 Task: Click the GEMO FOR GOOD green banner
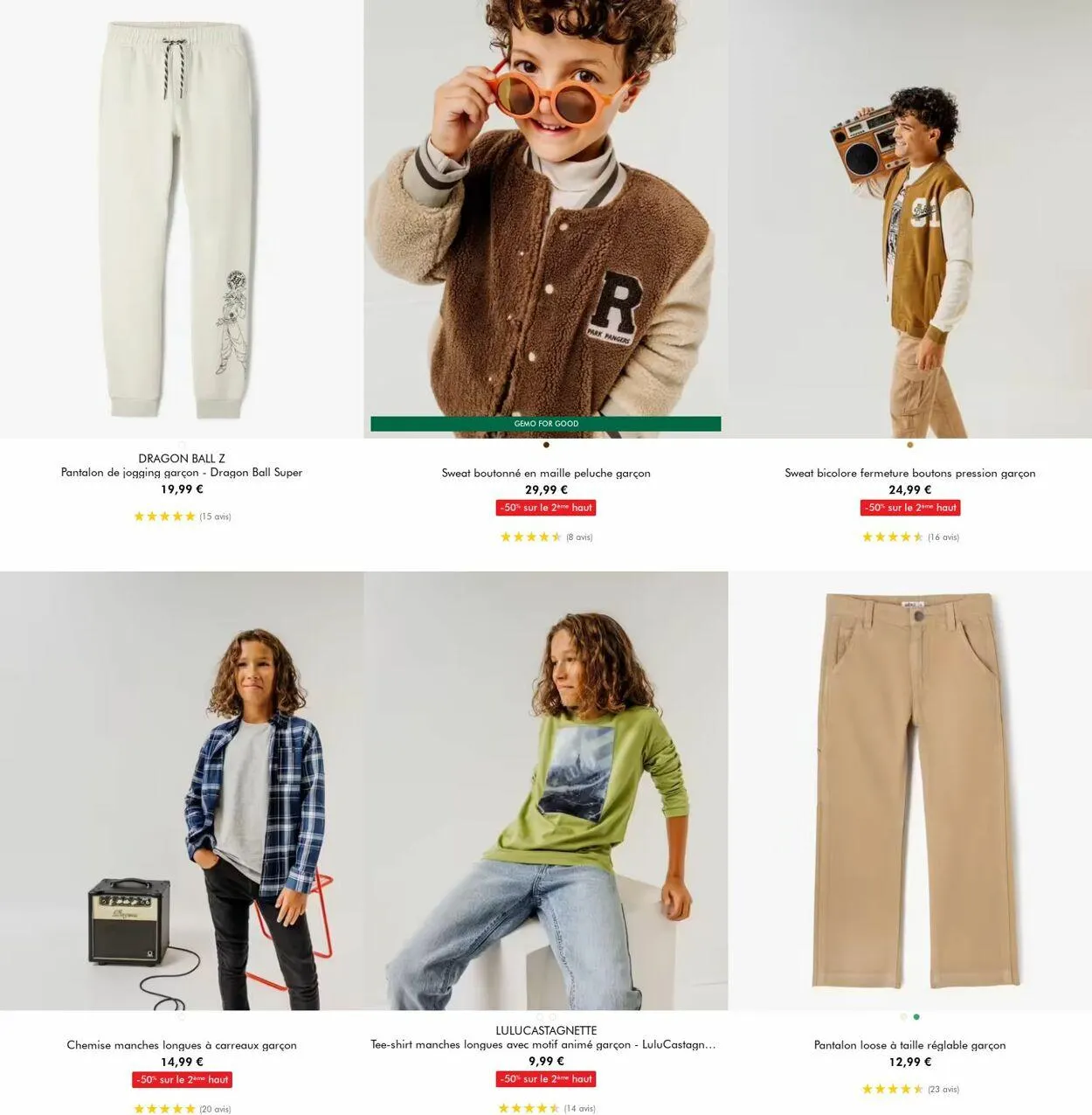(546, 424)
